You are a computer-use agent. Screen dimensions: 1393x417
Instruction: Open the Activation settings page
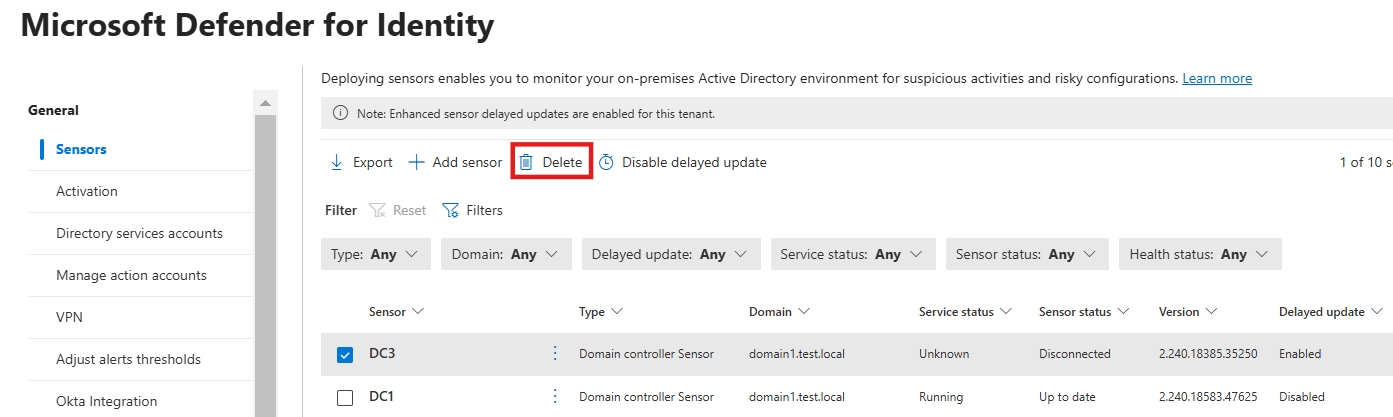(87, 191)
